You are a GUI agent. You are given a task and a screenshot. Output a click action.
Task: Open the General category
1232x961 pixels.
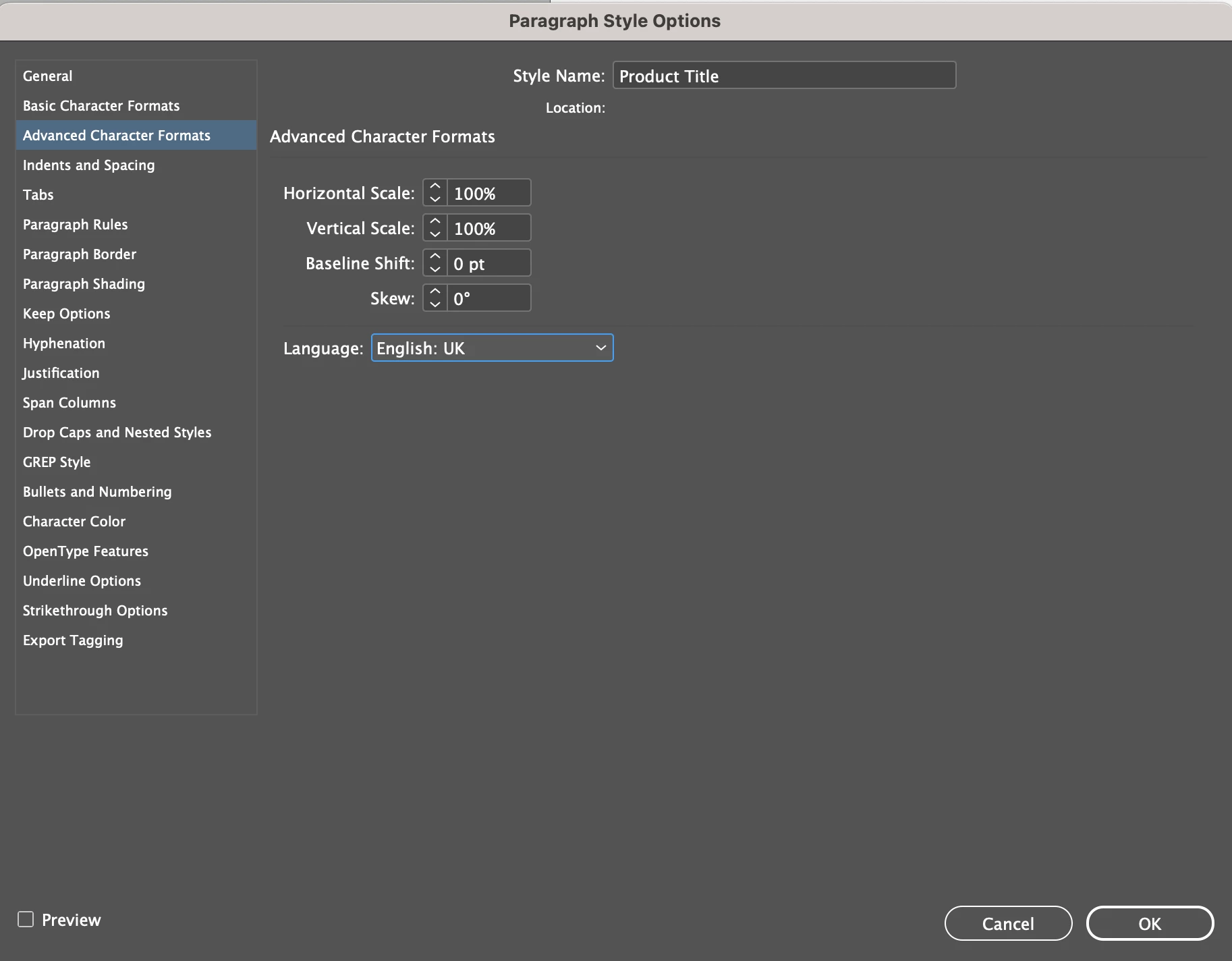(x=136, y=76)
